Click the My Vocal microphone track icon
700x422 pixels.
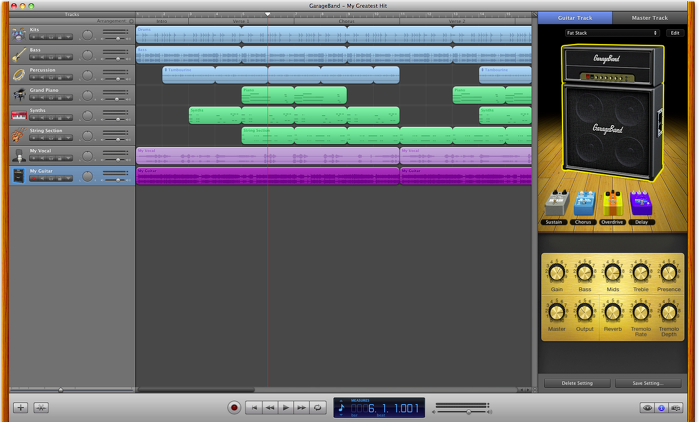(x=19, y=155)
